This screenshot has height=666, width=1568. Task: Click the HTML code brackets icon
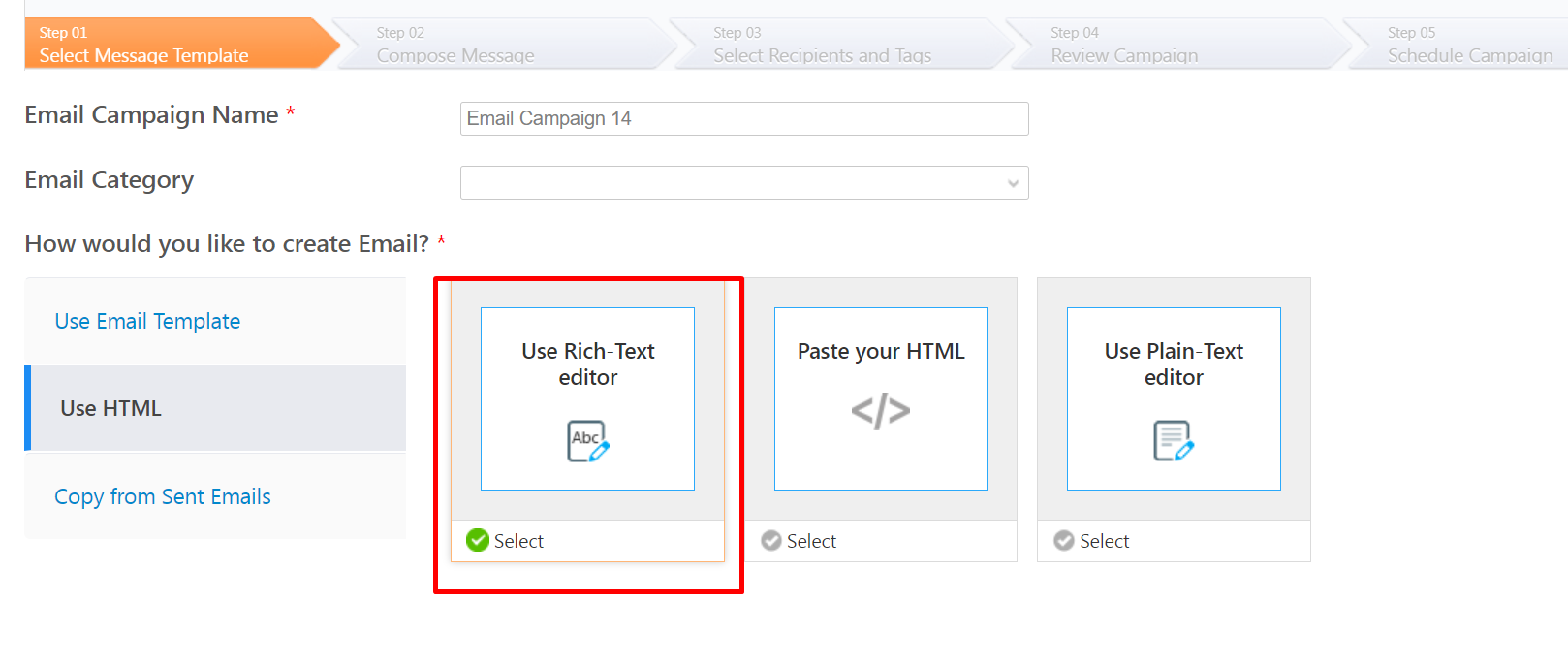coord(880,411)
